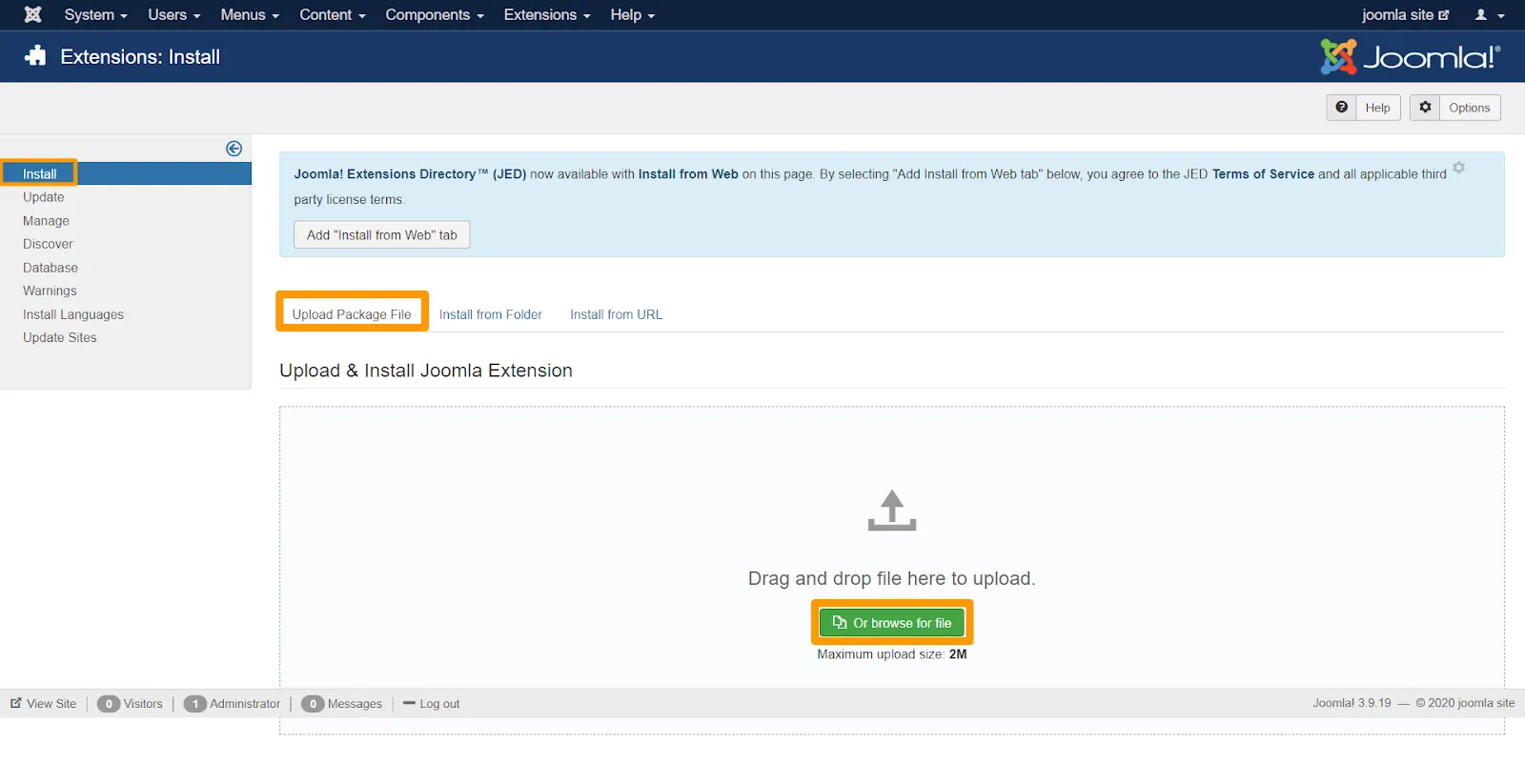Click Or browse for file button

(892, 623)
